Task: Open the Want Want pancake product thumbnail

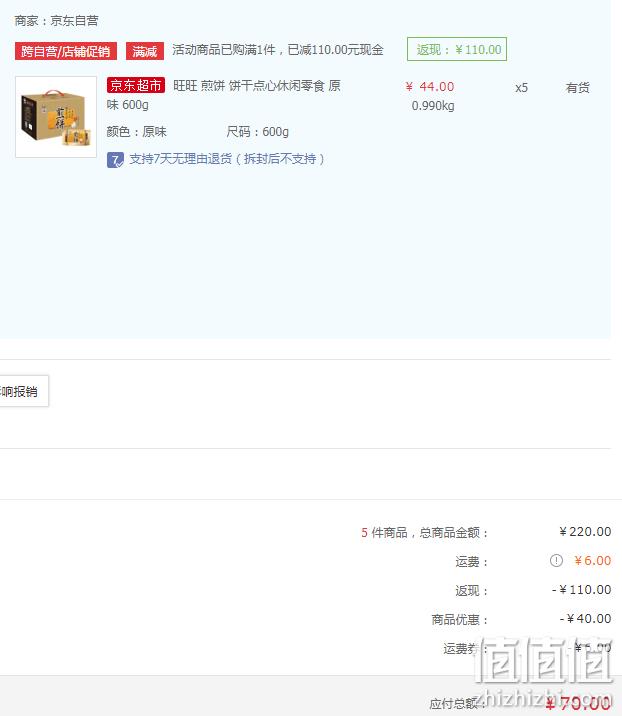Action: (56, 117)
